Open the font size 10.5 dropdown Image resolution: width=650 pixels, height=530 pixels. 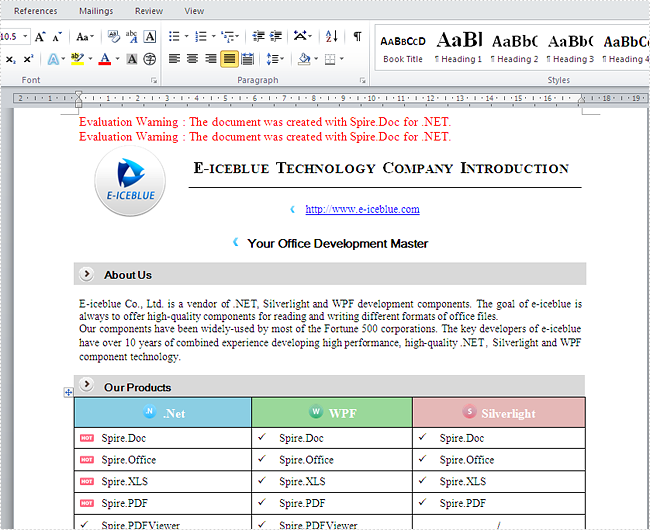(x=25, y=36)
